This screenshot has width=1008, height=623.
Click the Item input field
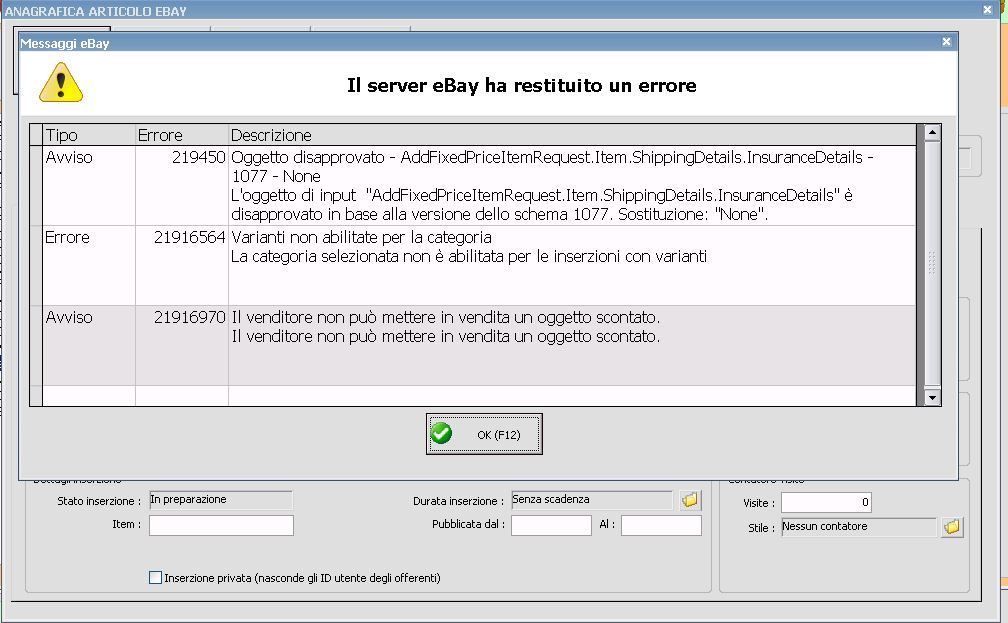[221, 525]
